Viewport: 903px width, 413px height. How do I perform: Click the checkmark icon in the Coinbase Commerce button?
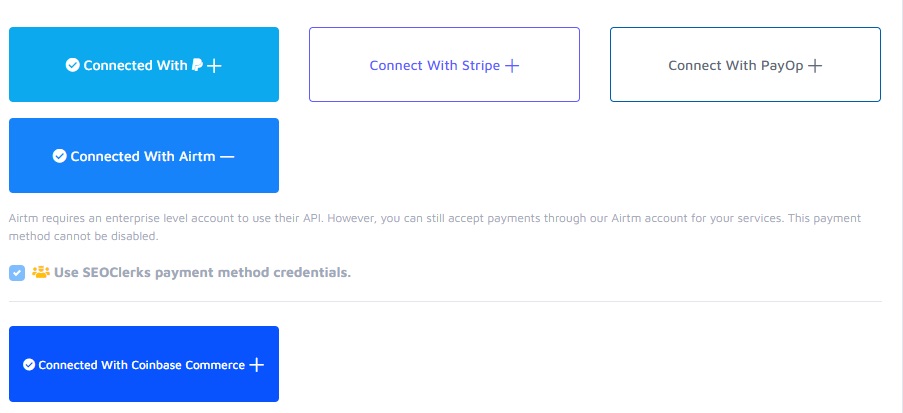(29, 365)
